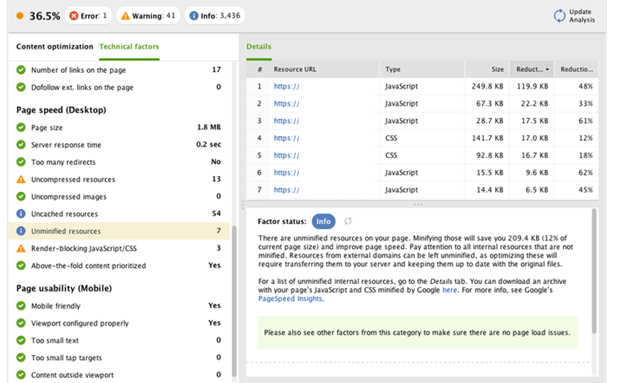Click green check icon for Mobile friendly
Viewport: 618px width, 383px height.
coord(21,306)
